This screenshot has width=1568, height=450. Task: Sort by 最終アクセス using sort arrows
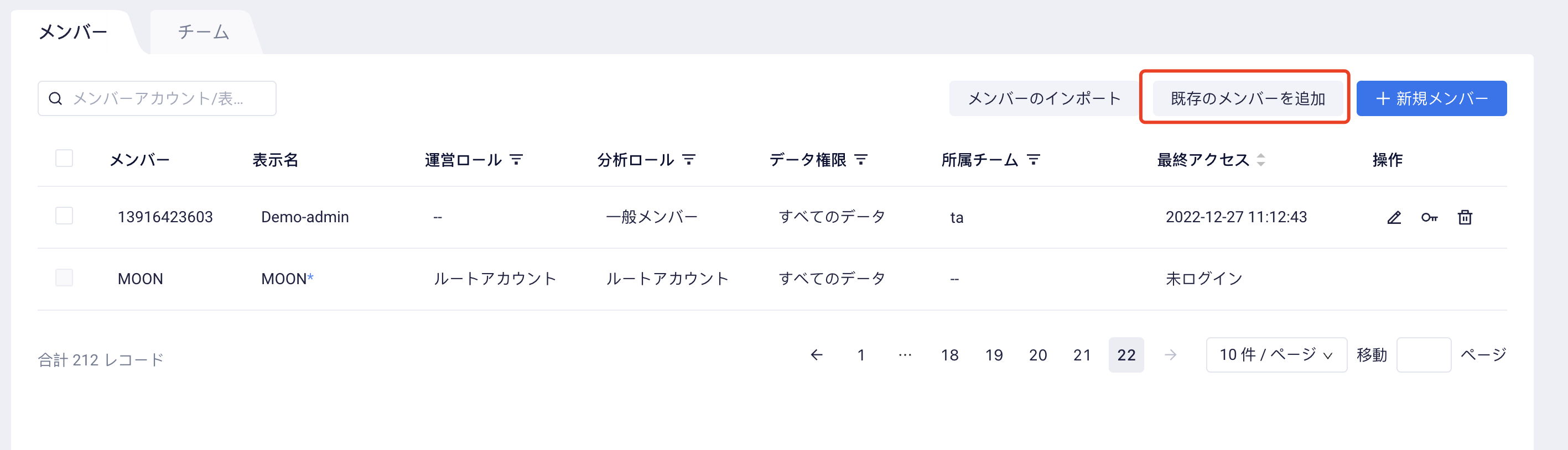click(x=1261, y=159)
